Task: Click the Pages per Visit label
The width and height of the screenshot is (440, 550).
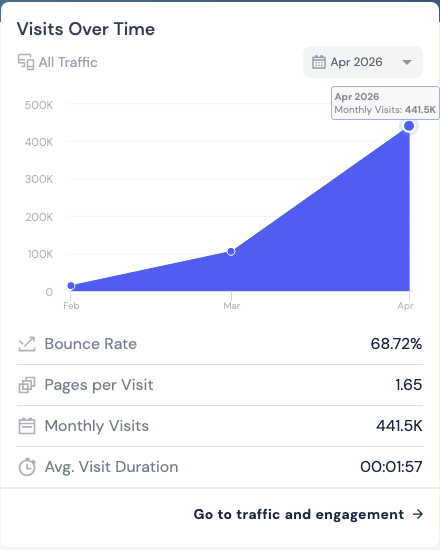Action: [99, 385]
